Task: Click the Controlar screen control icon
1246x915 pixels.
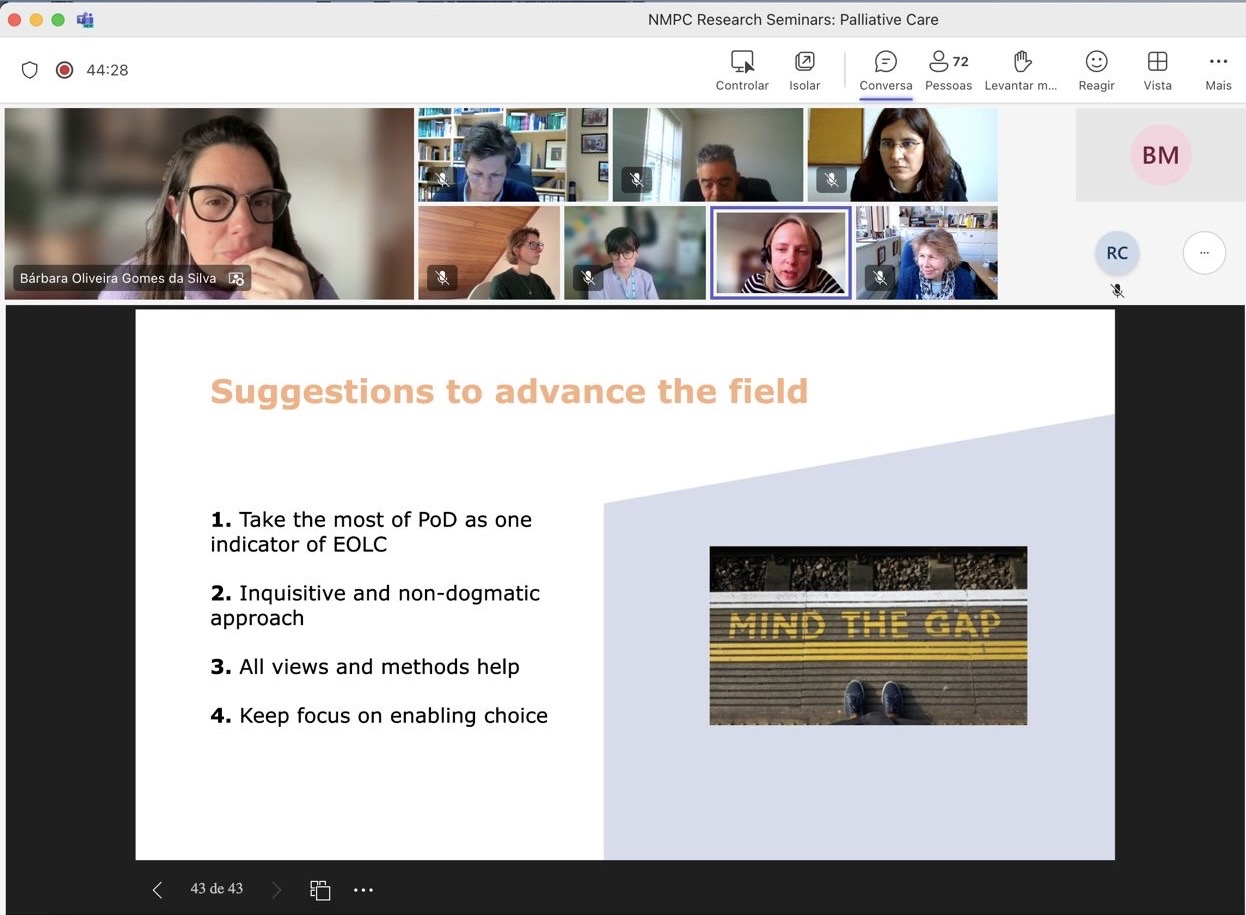Action: [x=742, y=62]
